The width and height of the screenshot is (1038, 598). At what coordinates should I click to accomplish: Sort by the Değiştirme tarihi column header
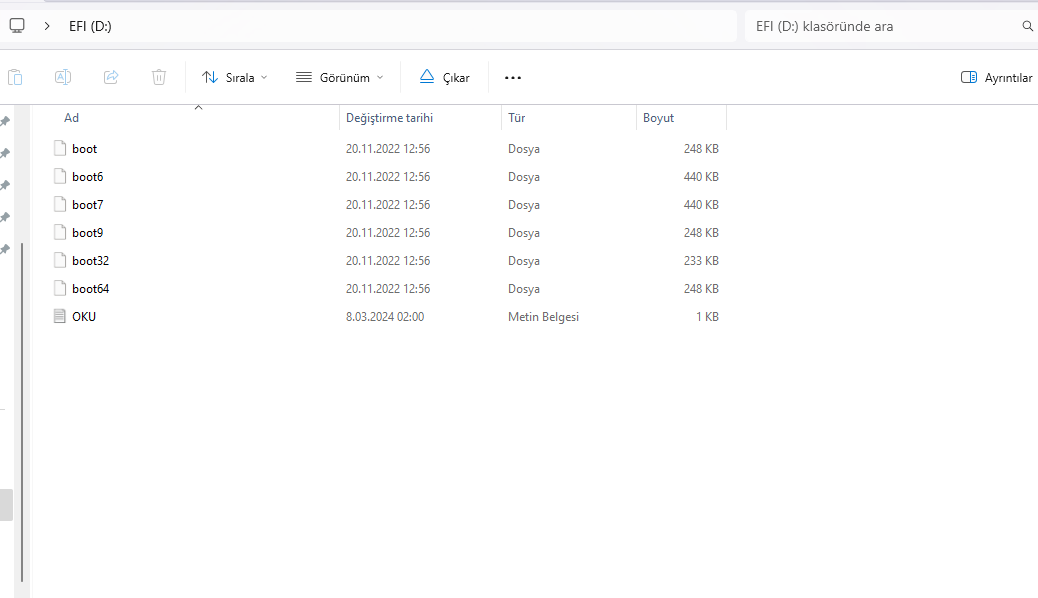(x=389, y=118)
